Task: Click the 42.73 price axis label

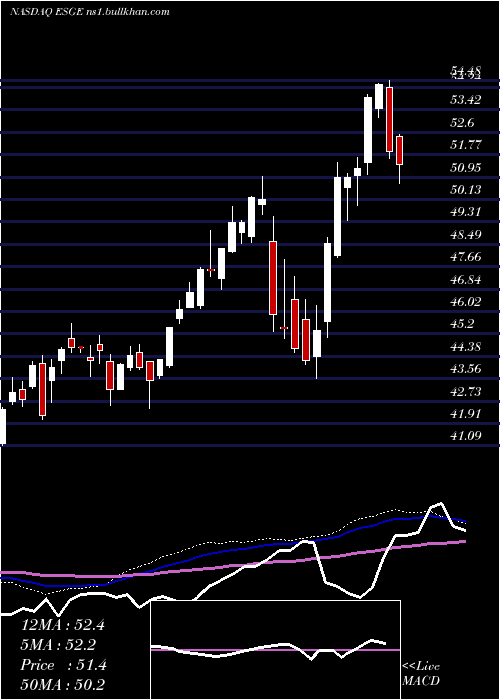Action: (466, 392)
